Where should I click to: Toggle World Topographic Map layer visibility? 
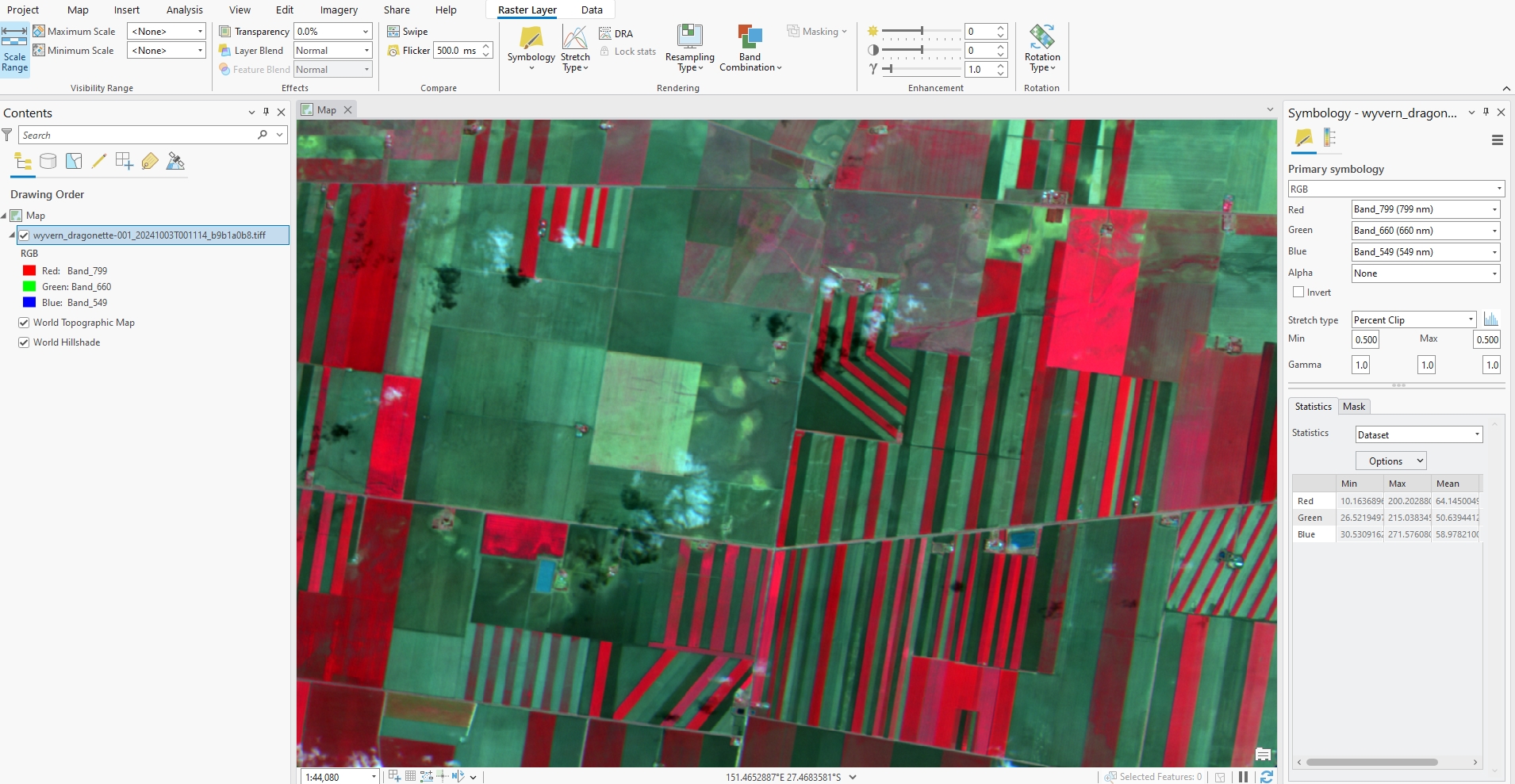(24, 323)
